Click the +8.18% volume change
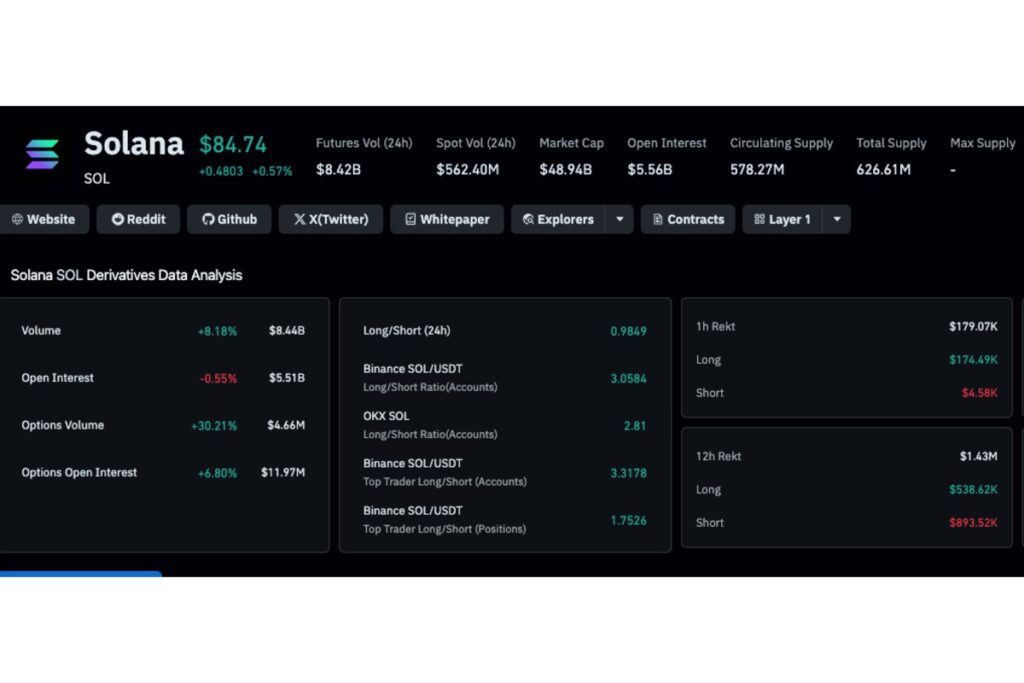The width and height of the screenshot is (1024, 683). (x=217, y=331)
